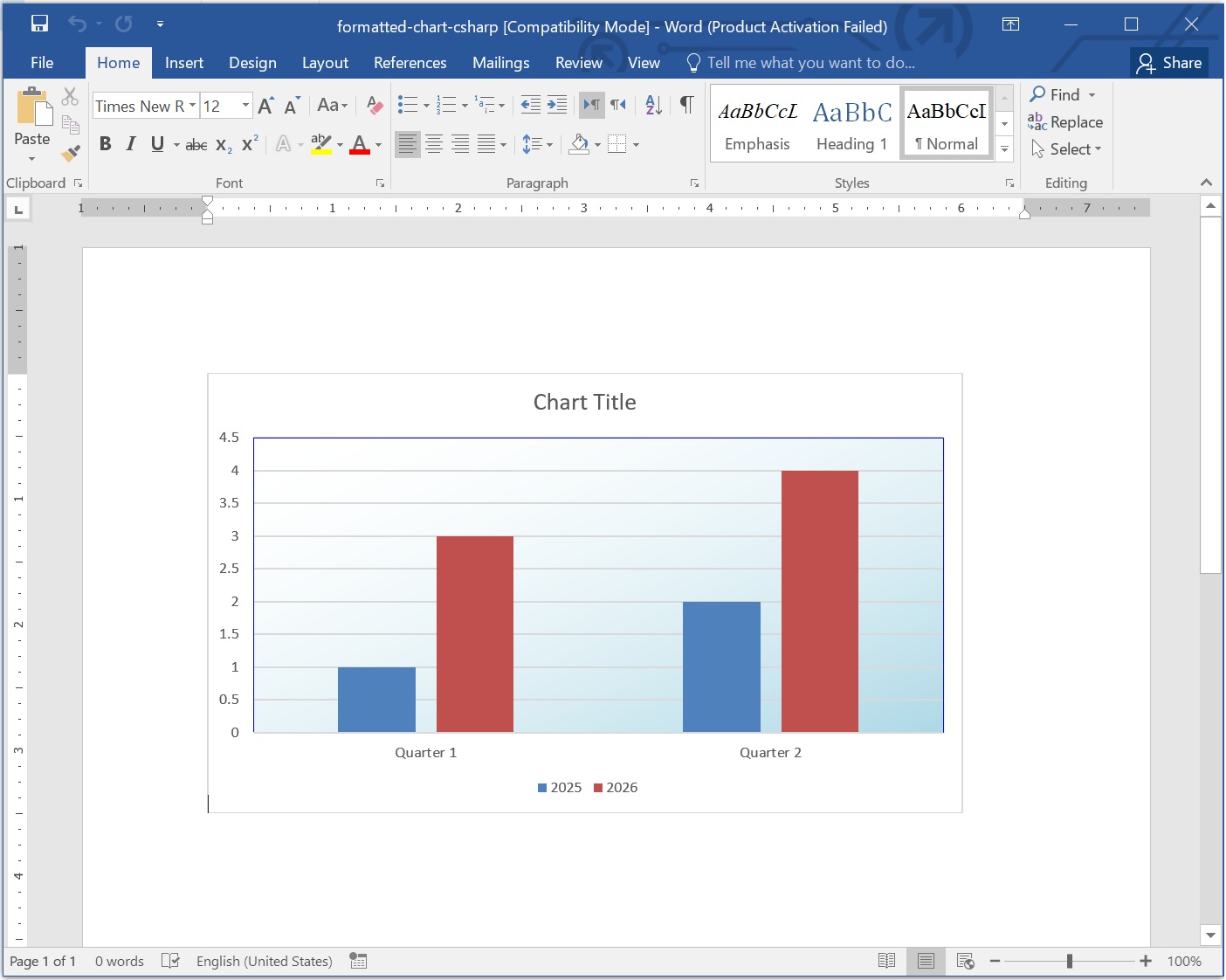Increase font size with Grow Font
This screenshot has height=980, width=1226.
(x=266, y=106)
